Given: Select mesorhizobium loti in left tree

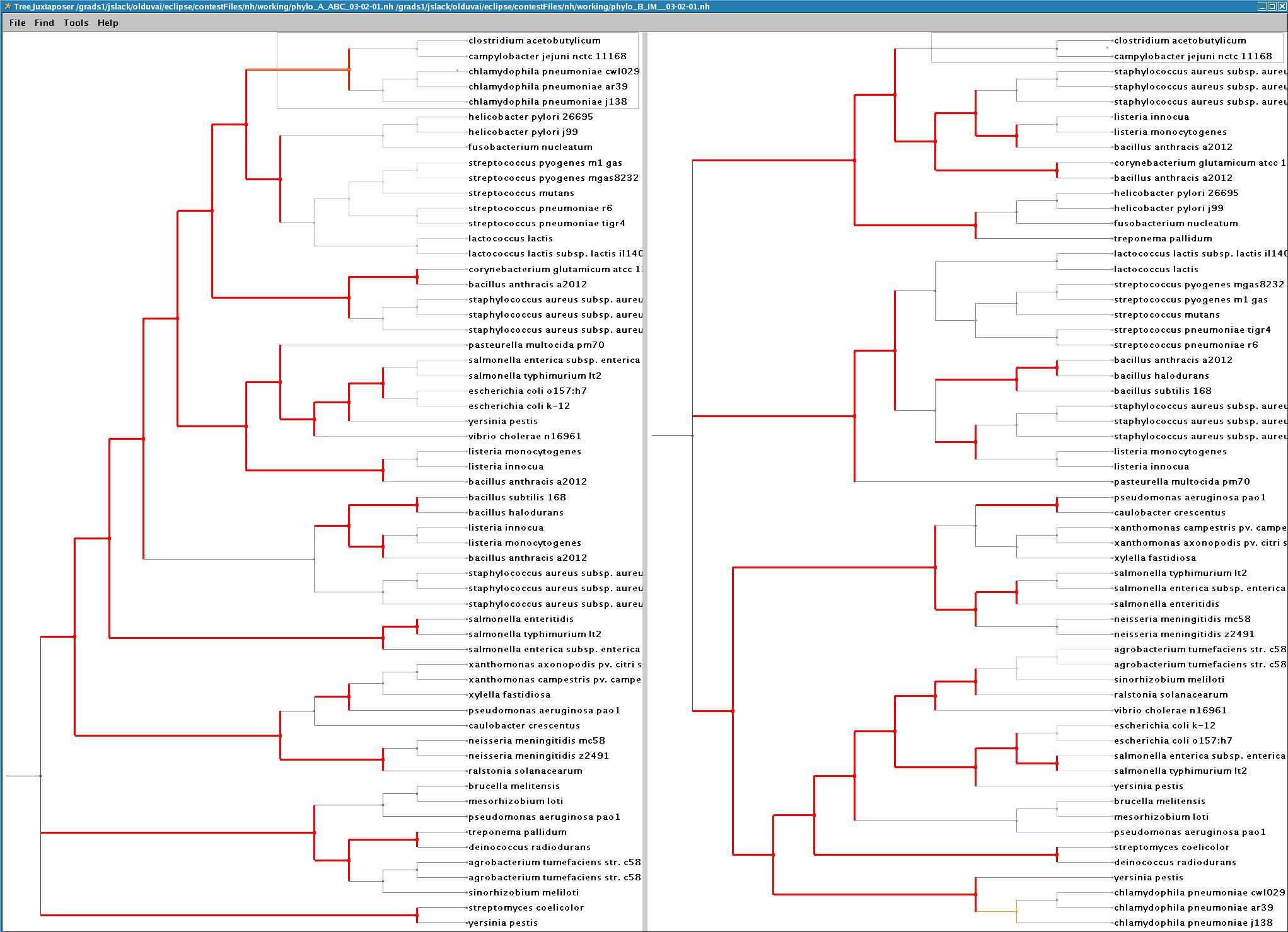Looking at the screenshot, I should (x=515, y=801).
